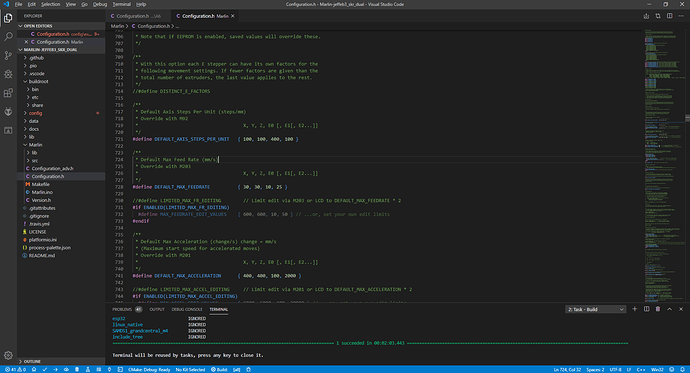
Task: Click No Kit Selected in status bar
Action: 190,369
